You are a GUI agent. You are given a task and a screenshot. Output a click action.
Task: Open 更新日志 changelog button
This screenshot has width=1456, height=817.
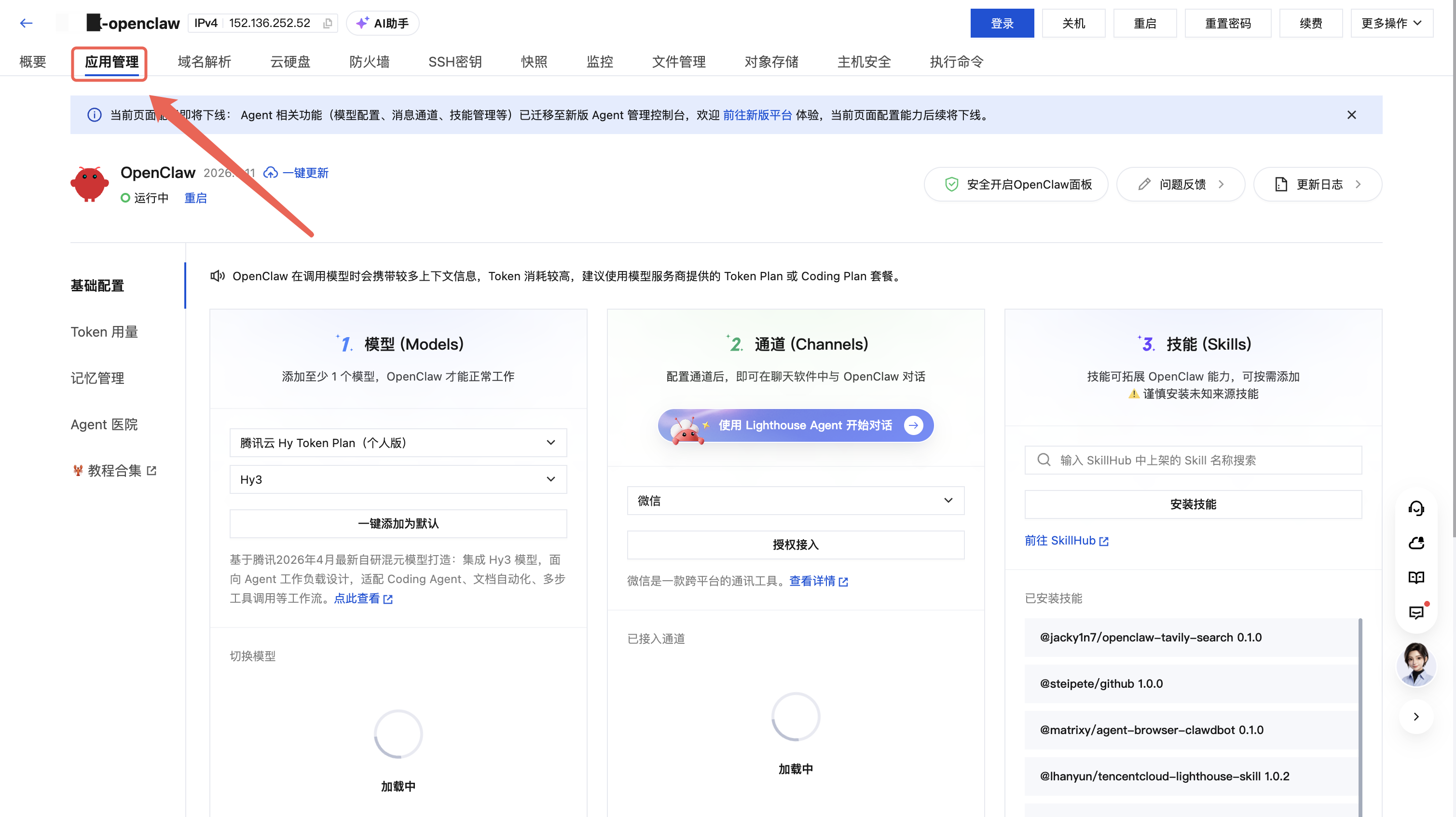1318,184
